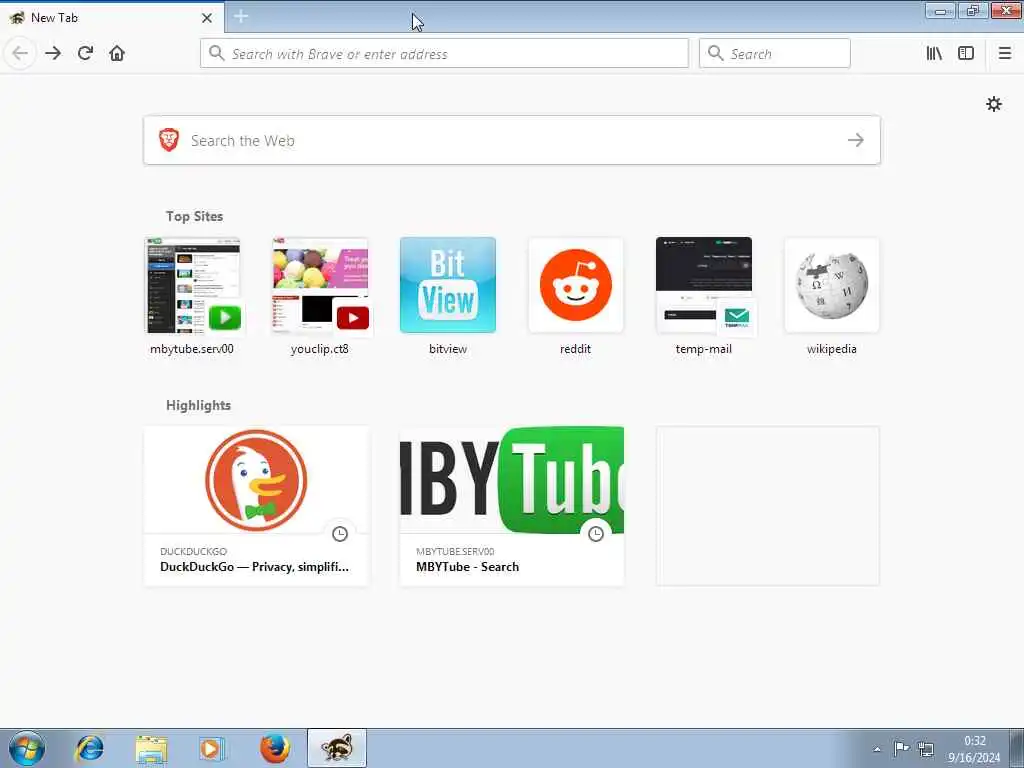The height and width of the screenshot is (768, 1024).
Task: Open the reddit top site tile
Action: 575,285
